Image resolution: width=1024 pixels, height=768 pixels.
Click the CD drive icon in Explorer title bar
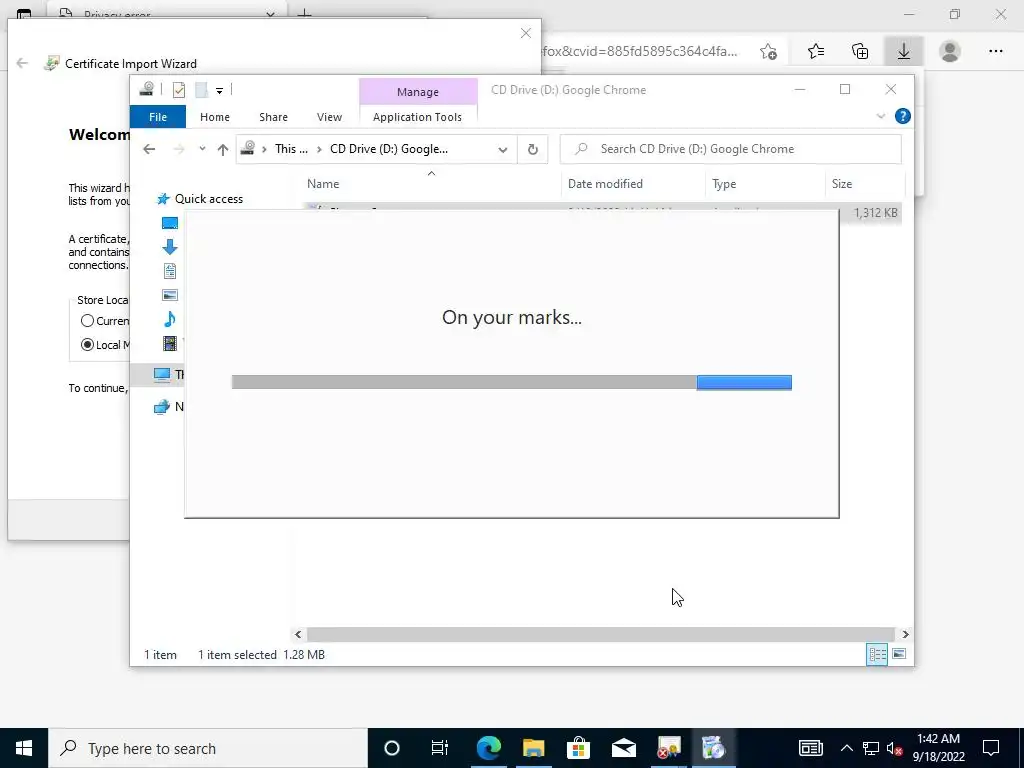(147, 89)
